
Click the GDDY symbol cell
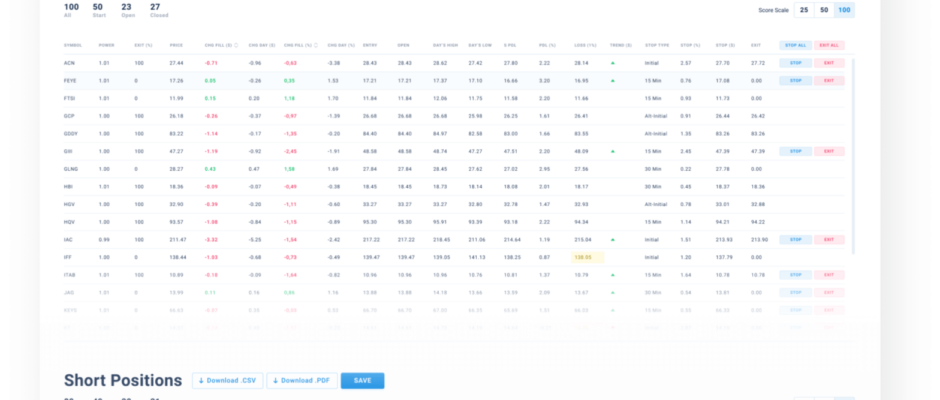70,134
